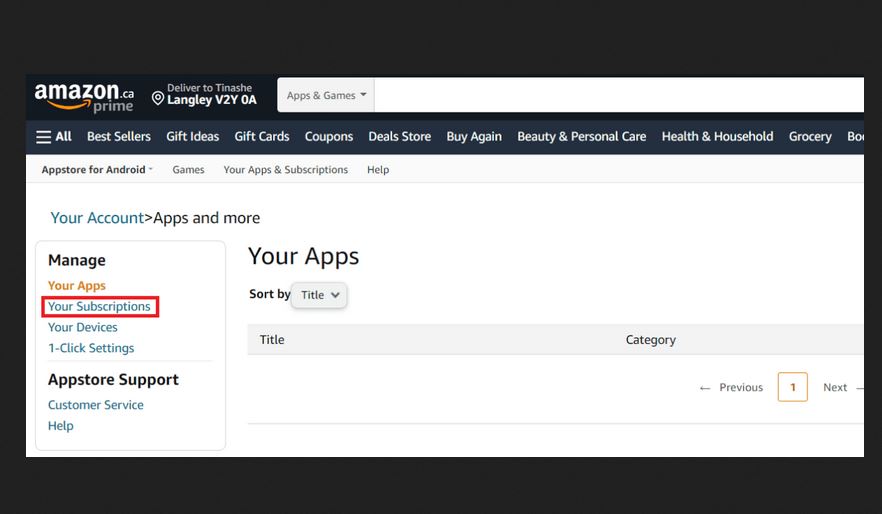This screenshot has height=514, width=882.
Task: Open Beauty & Personal Care
Action: tap(581, 137)
